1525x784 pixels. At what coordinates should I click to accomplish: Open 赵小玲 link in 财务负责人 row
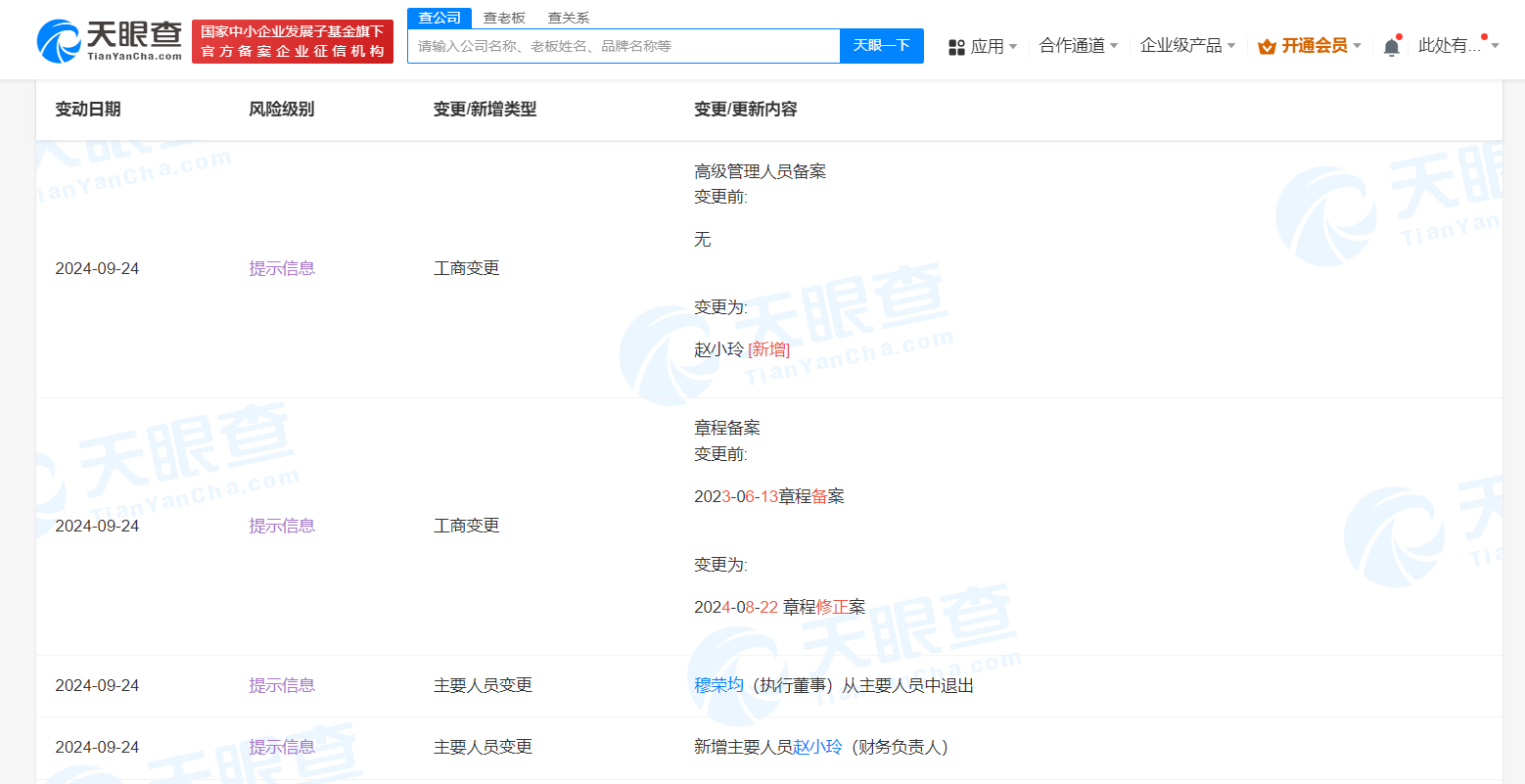click(817, 747)
